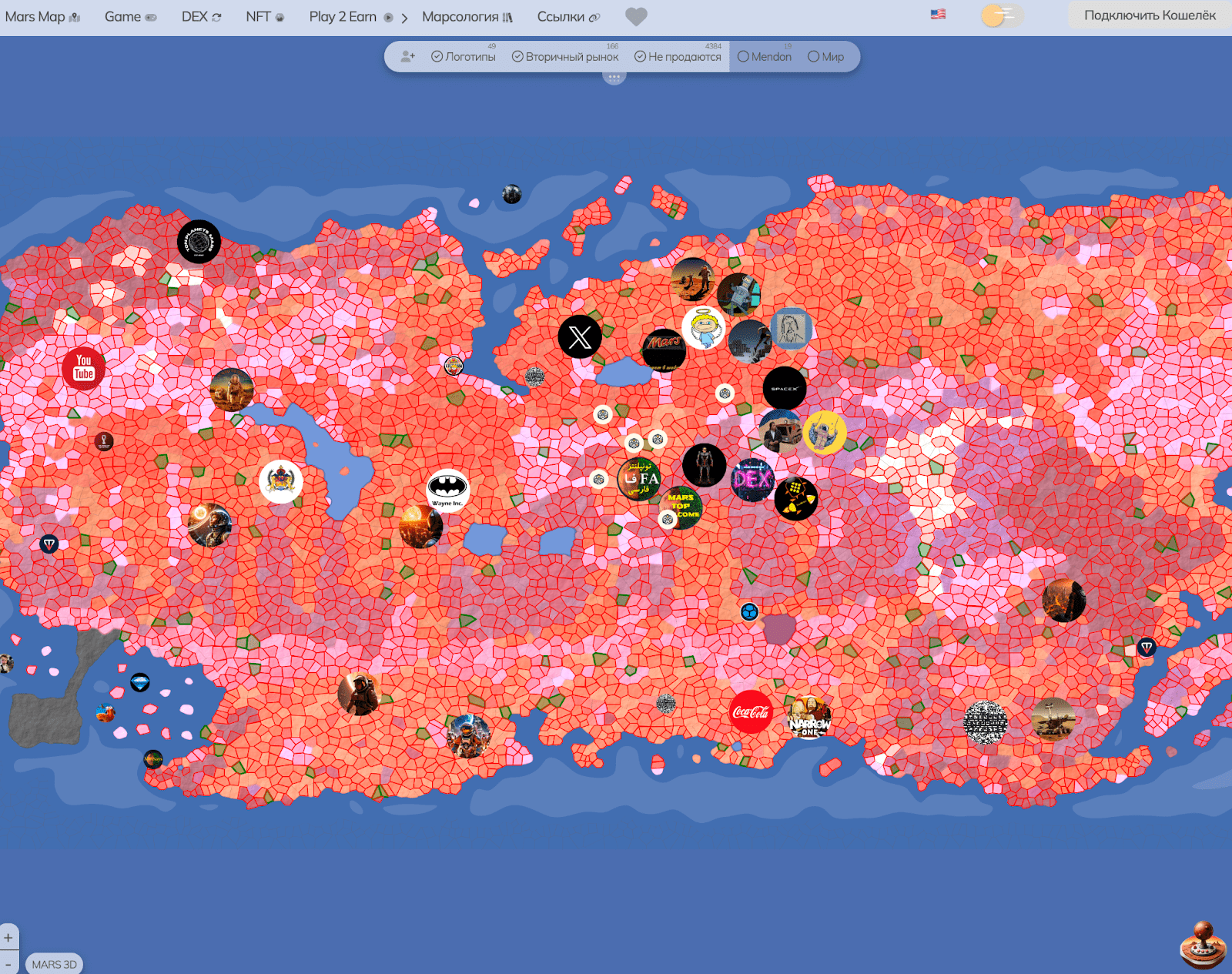This screenshot has height=974, width=1232.
Task: Open the NFT menu
Action: click(265, 17)
